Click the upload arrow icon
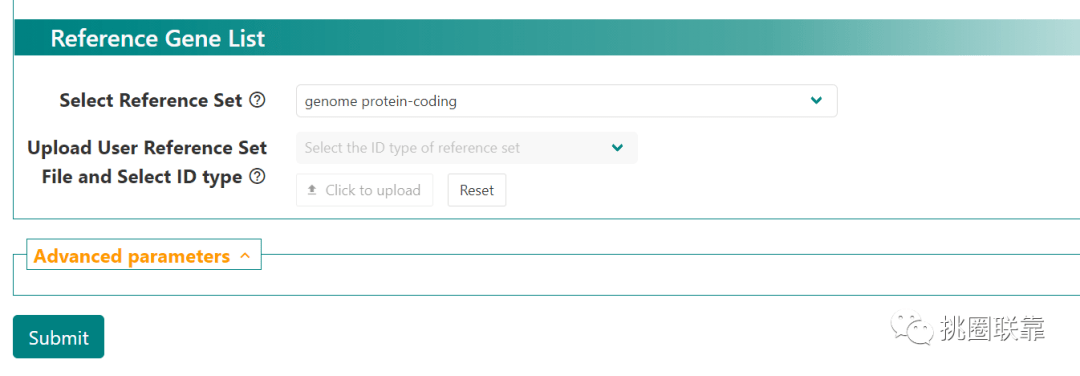The width and height of the screenshot is (1080, 376). click(x=312, y=190)
